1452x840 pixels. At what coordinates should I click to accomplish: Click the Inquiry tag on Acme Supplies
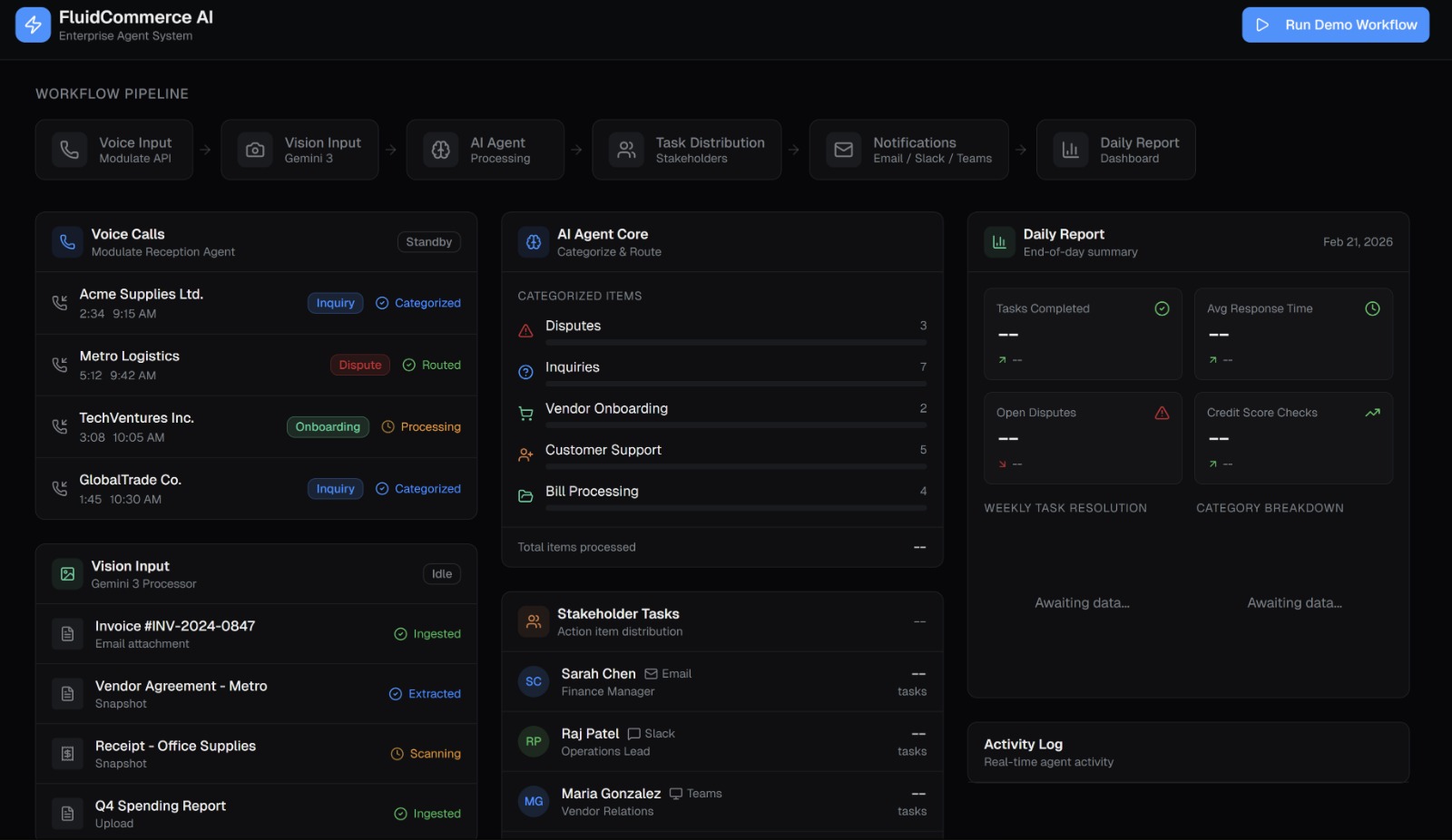[336, 303]
